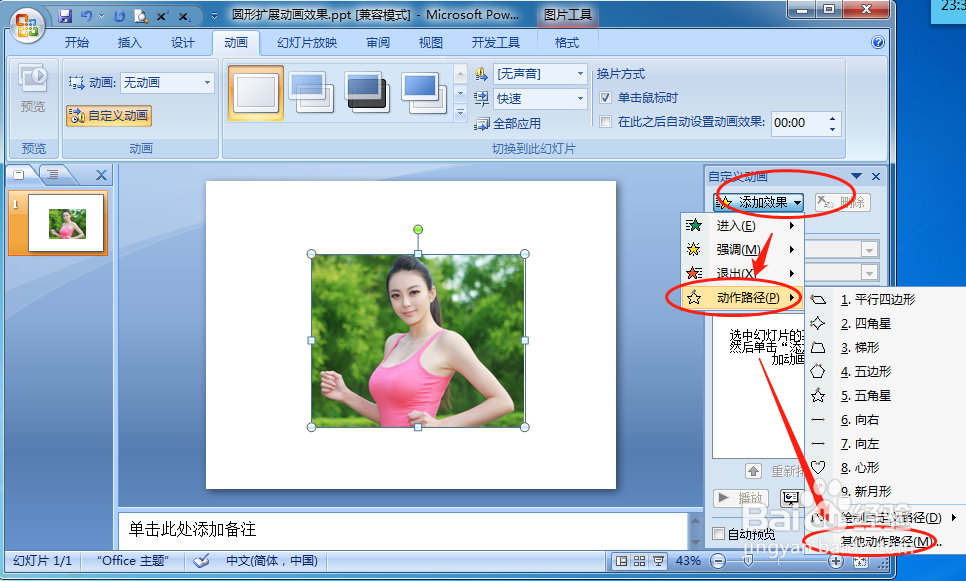The image size is (966, 581).
Task: Enable automatically advance after checkbox
Action: click(606, 121)
